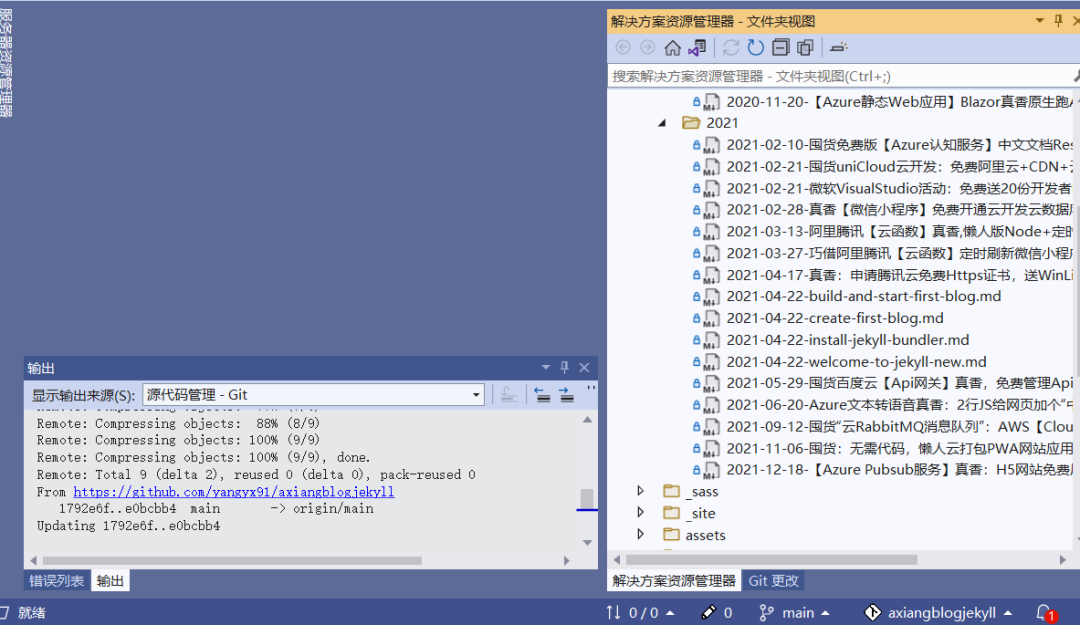Select 2021-04-22-welcome-to-jekyll-new.md file
Screen dimensions: 1080x625
click(x=856, y=362)
